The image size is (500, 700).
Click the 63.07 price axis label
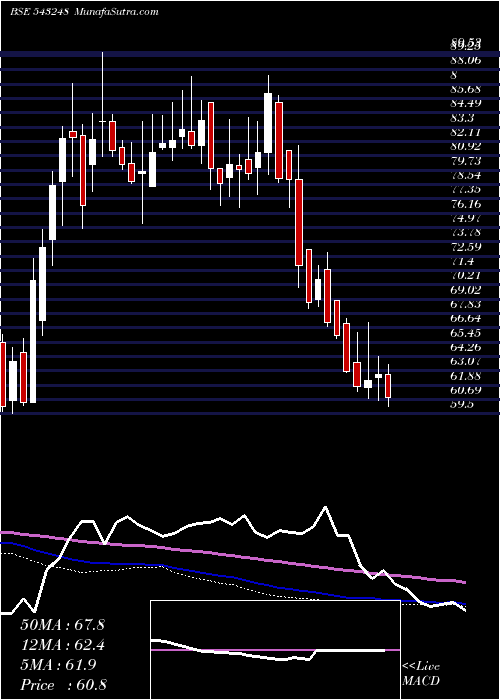tap(465, 361)
